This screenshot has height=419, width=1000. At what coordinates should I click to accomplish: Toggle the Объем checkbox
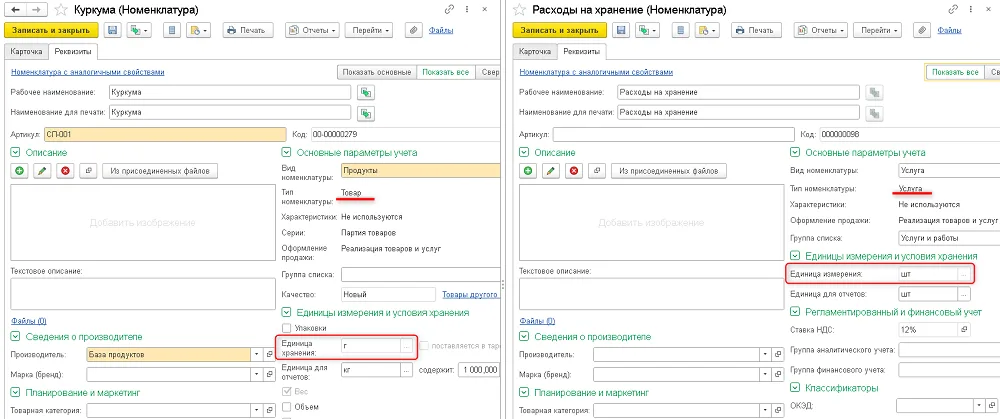[x=286, y=406]
